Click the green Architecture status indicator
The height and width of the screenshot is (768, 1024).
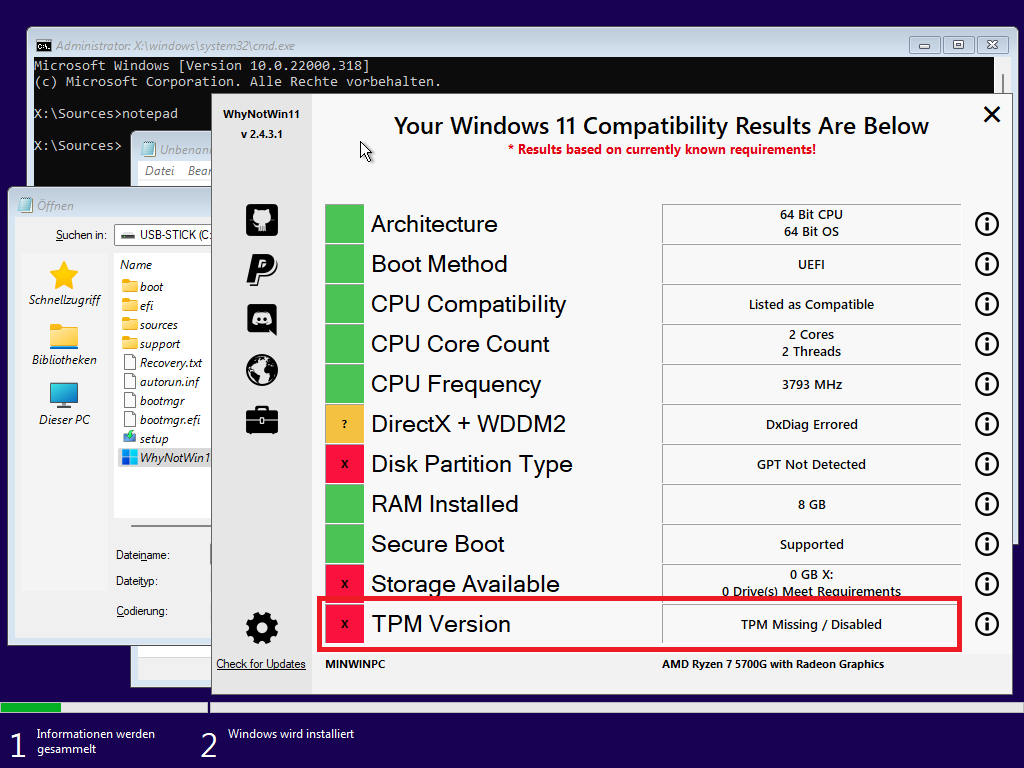tap(344, 224)
